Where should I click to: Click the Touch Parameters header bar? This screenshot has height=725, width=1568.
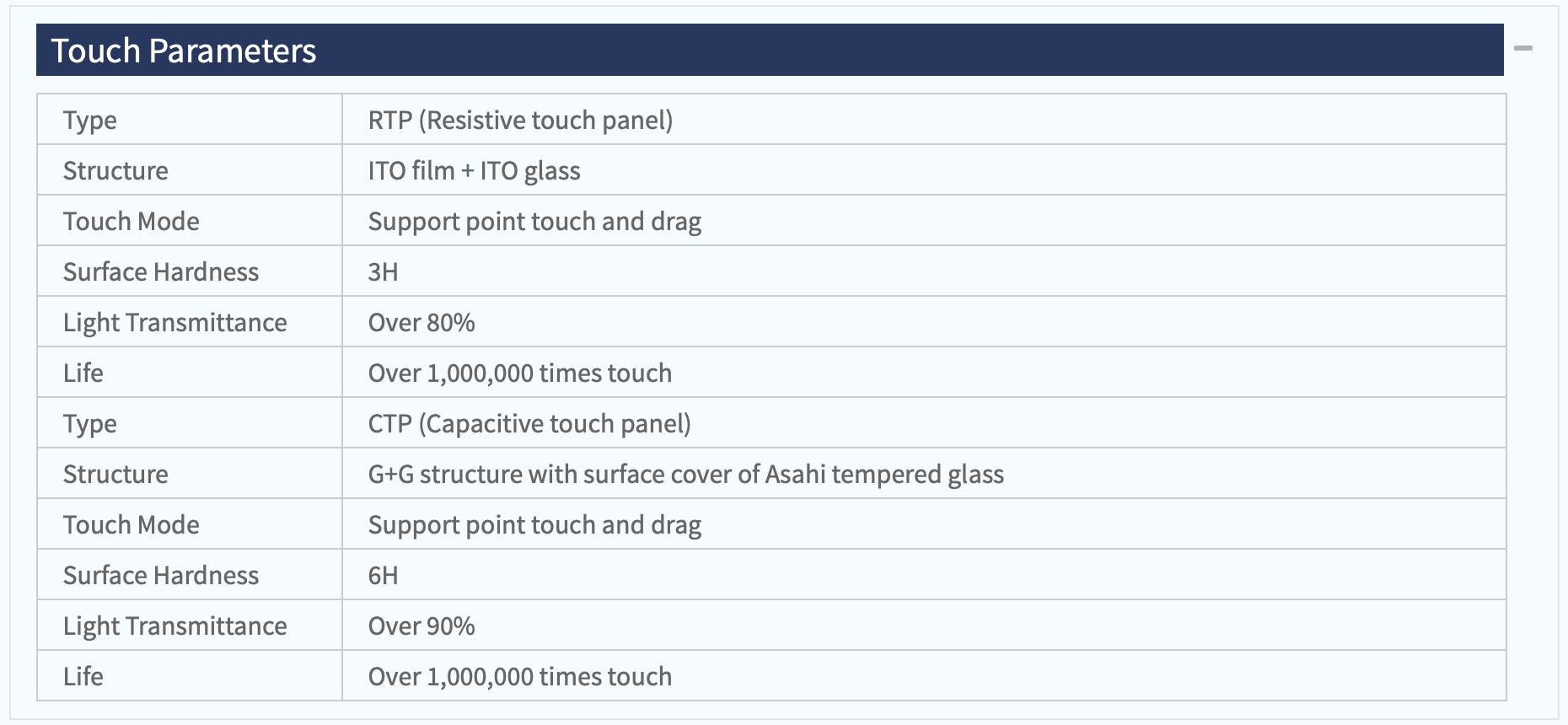770,50
